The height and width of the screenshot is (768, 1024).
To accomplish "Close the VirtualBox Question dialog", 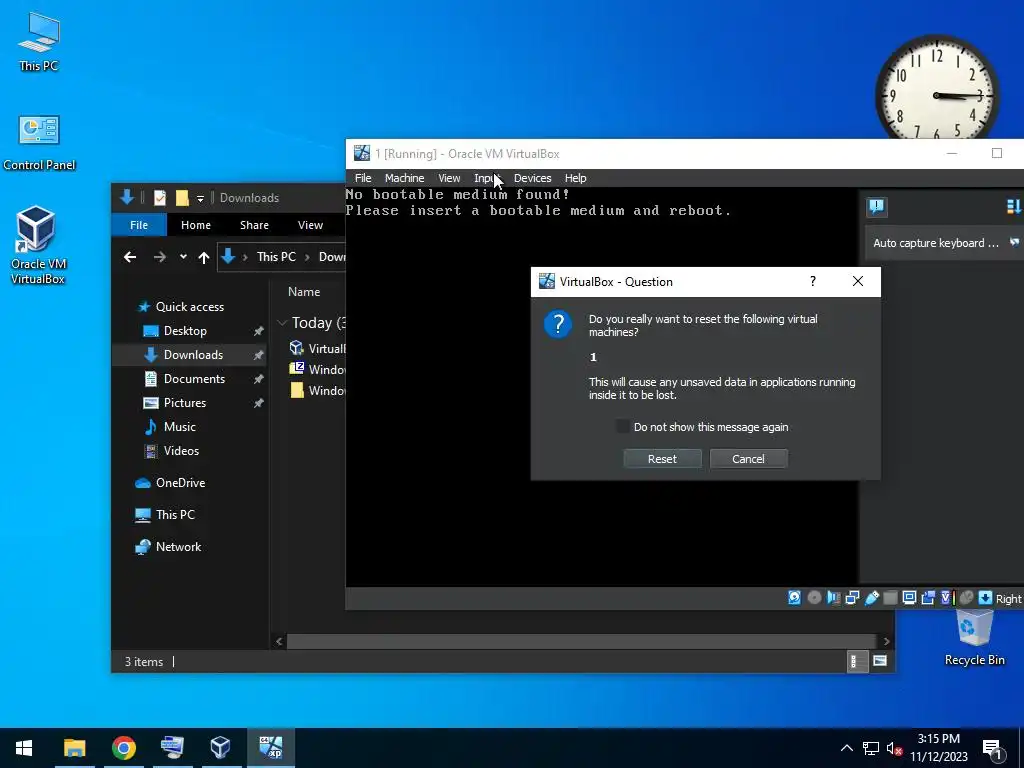I will [857, 281].
